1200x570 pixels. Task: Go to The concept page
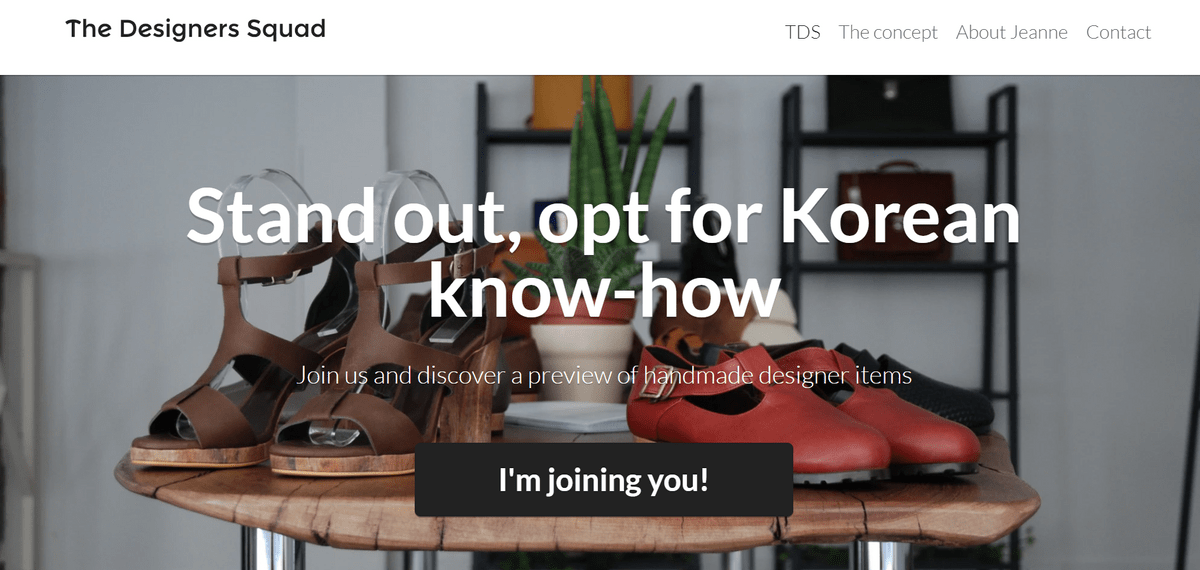pos(888,32)
